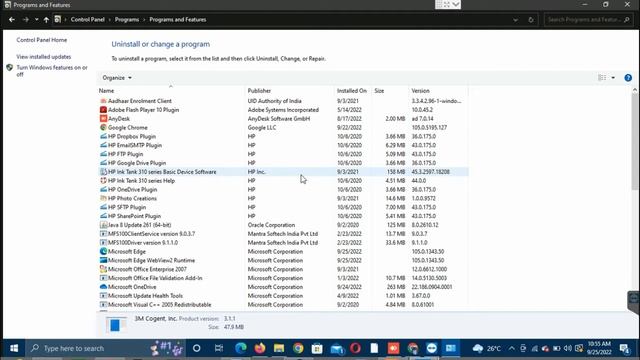The height and width of the screenshot is (360, 640).
Task: Change view with the view layout icon
Action: coord(602,78)
